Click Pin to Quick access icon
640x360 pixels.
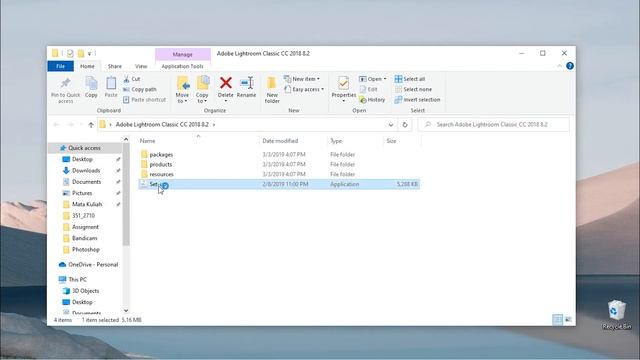point(65,84)
